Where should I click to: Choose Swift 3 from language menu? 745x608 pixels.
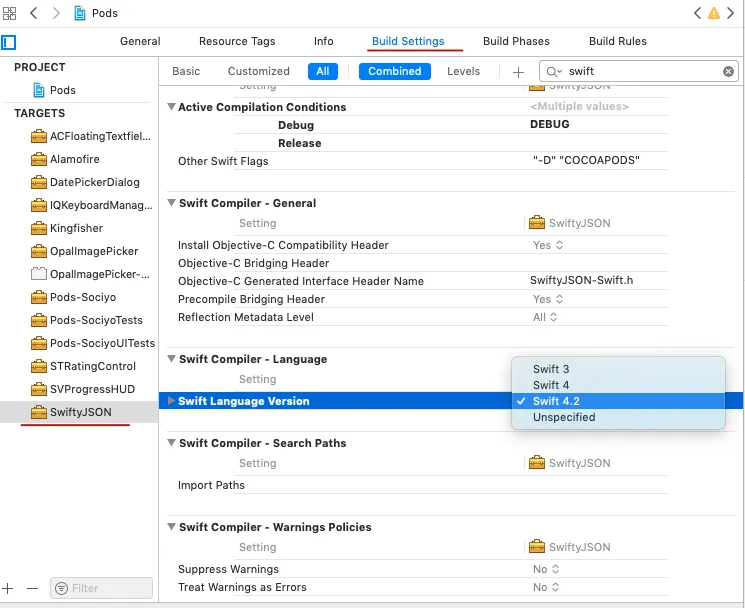point(618,369)
